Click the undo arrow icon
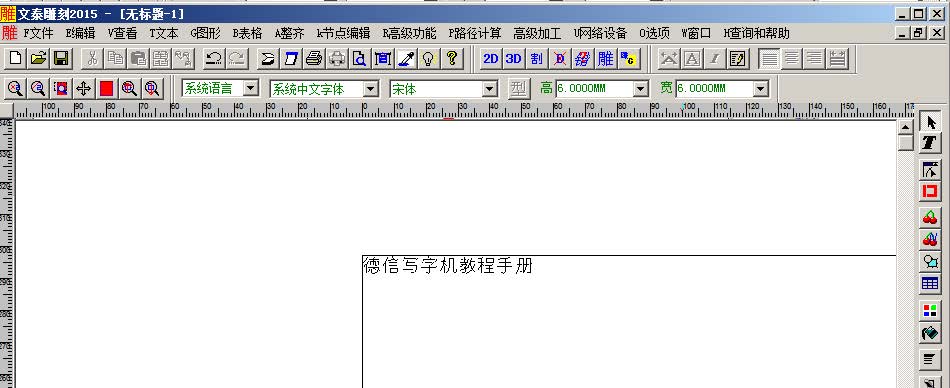The height and width of the screenshot is (388, 950). 213,58
